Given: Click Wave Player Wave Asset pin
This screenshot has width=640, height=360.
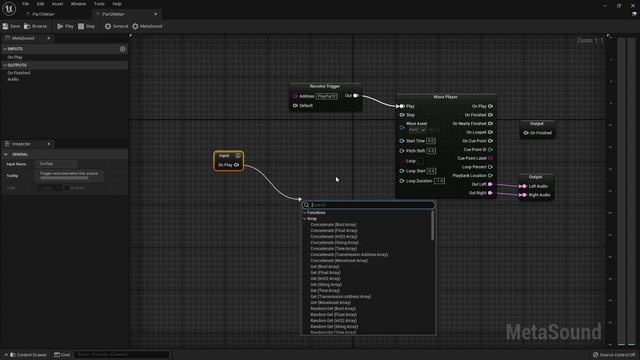Looking at the screenshot, I should pyautogui.click(x=402, y=127).
